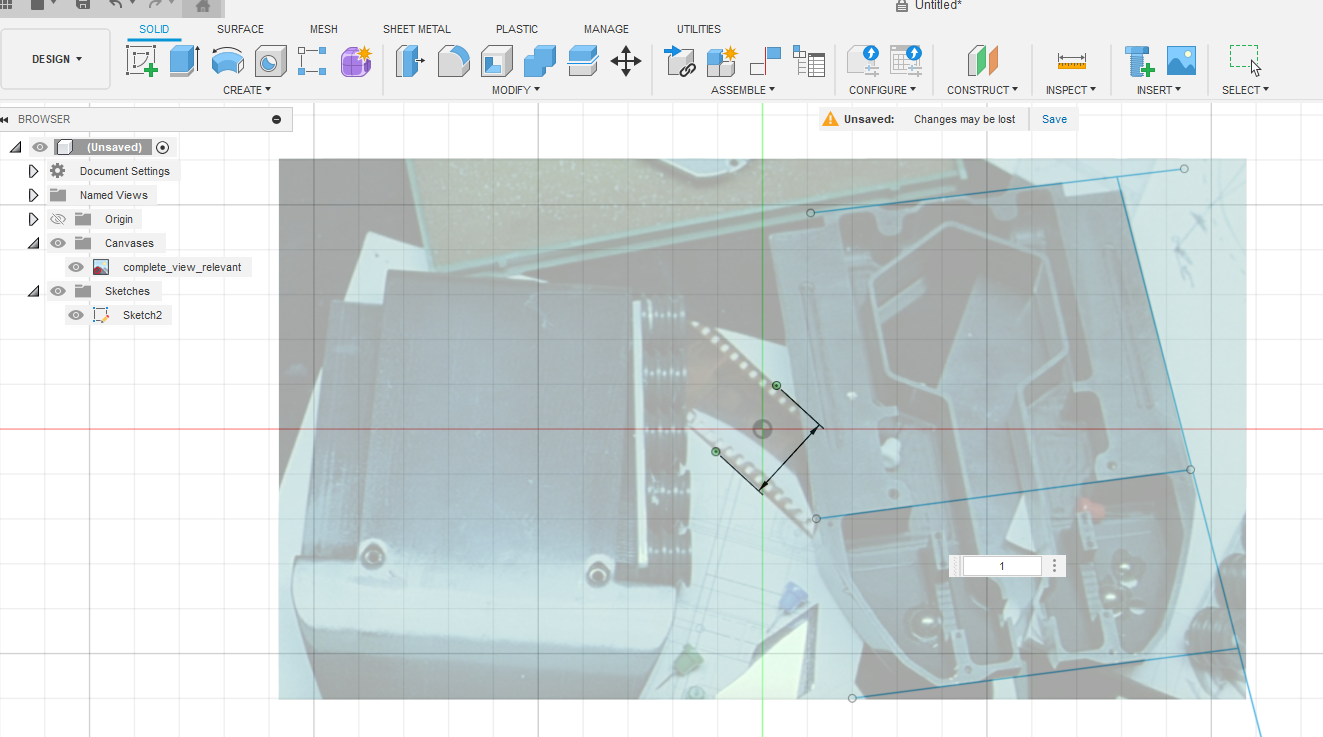Open the SHEET METAL tab
Viewport: 1323px width, 737px height.
click(x=416, y=29)
